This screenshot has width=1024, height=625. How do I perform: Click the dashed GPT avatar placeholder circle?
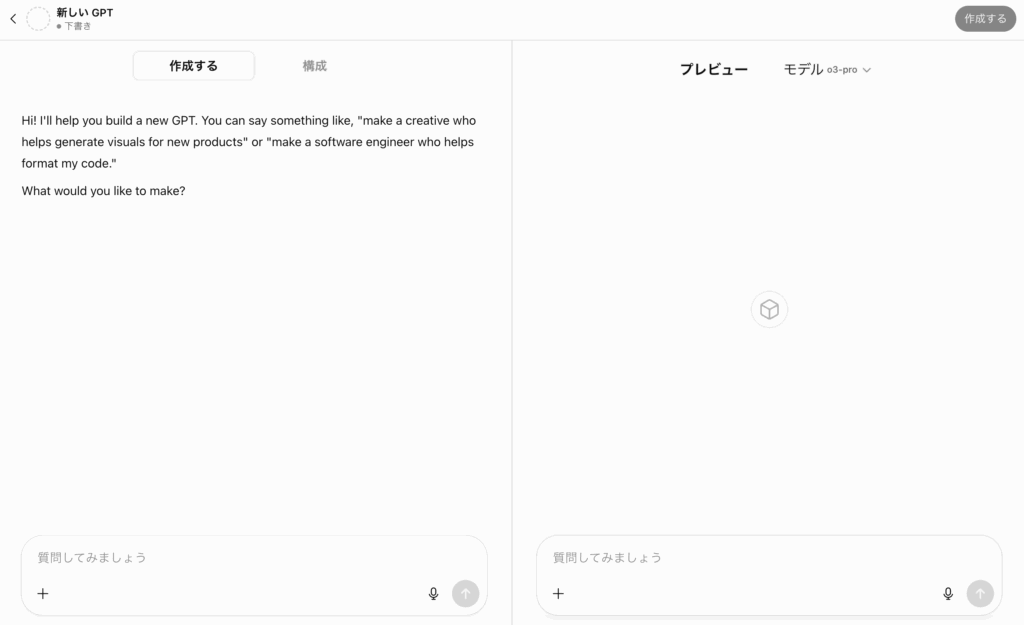(38, 19)
